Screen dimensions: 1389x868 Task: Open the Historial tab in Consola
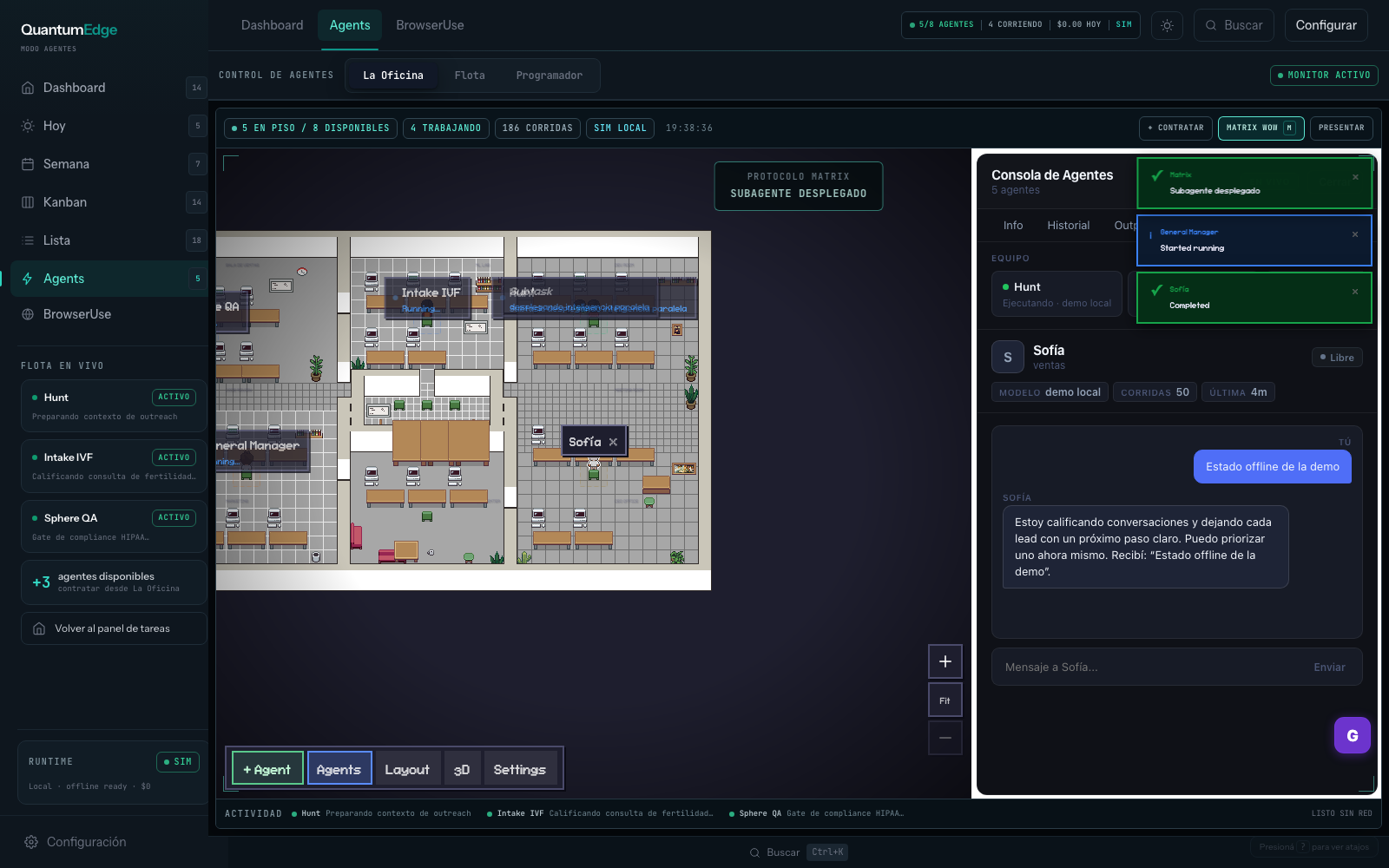click(1069, 225)
